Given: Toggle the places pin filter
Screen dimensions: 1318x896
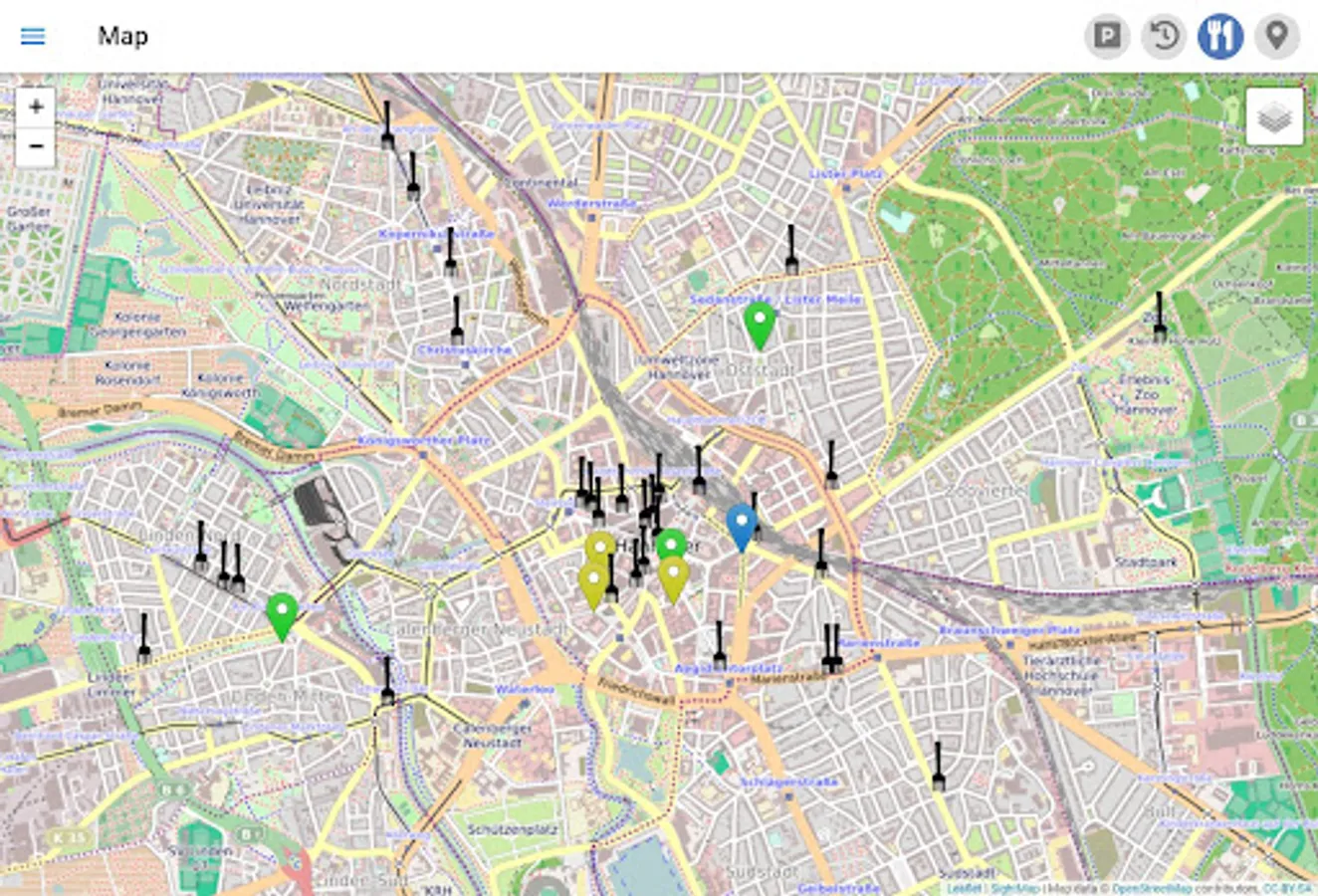Looking at the screenshot, I should (1275, 36).
